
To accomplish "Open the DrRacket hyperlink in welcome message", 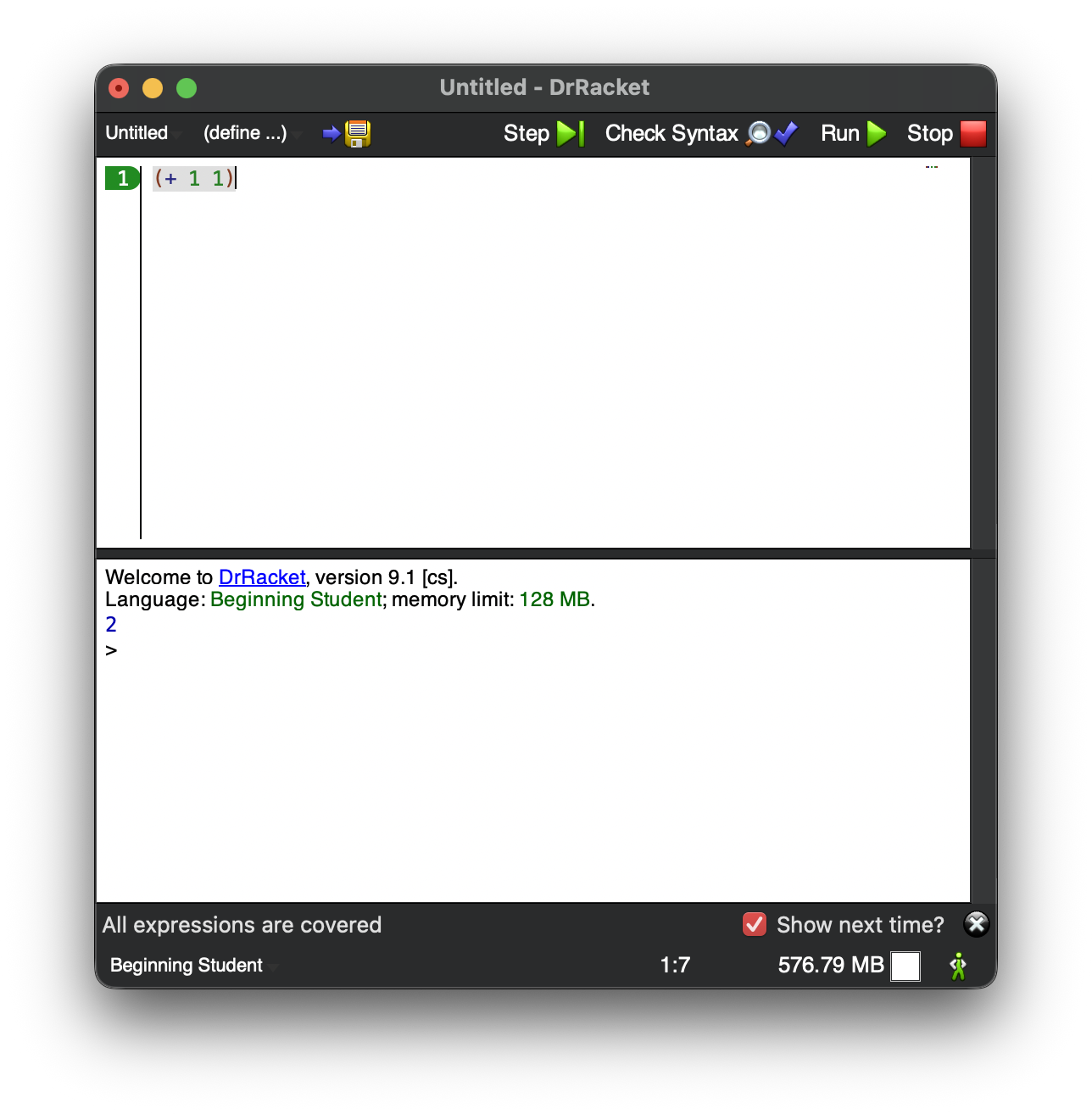I will point(261,577).
